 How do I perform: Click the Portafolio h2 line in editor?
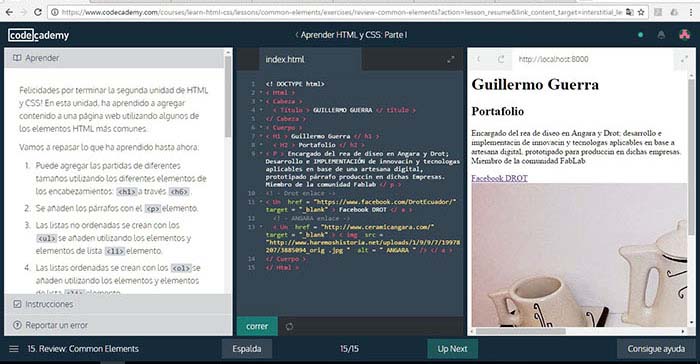[x=318, y=145]
